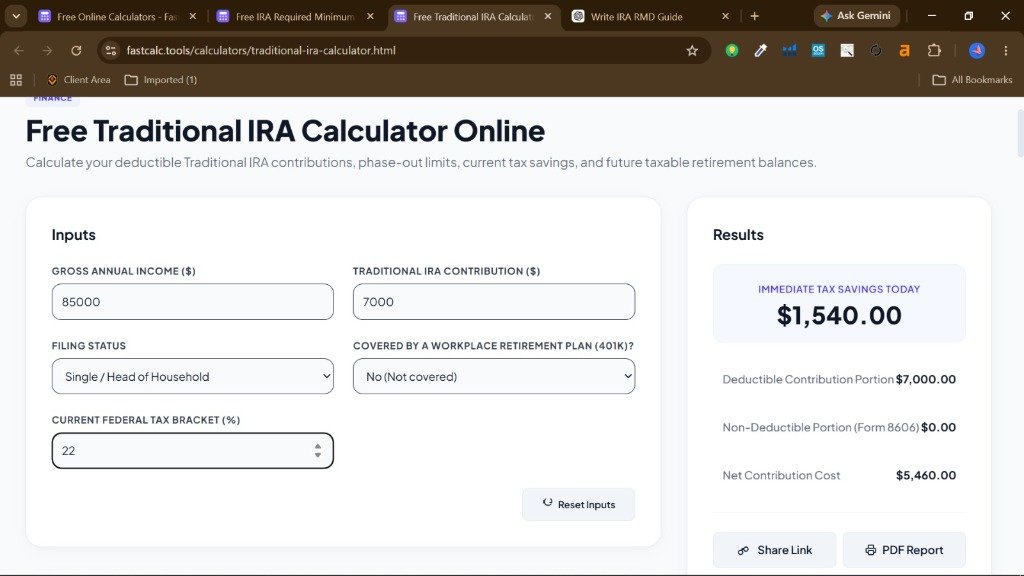Open the tab search dropdown arrow
Screen dimensions: 1024x576
(x=16, y=16)
